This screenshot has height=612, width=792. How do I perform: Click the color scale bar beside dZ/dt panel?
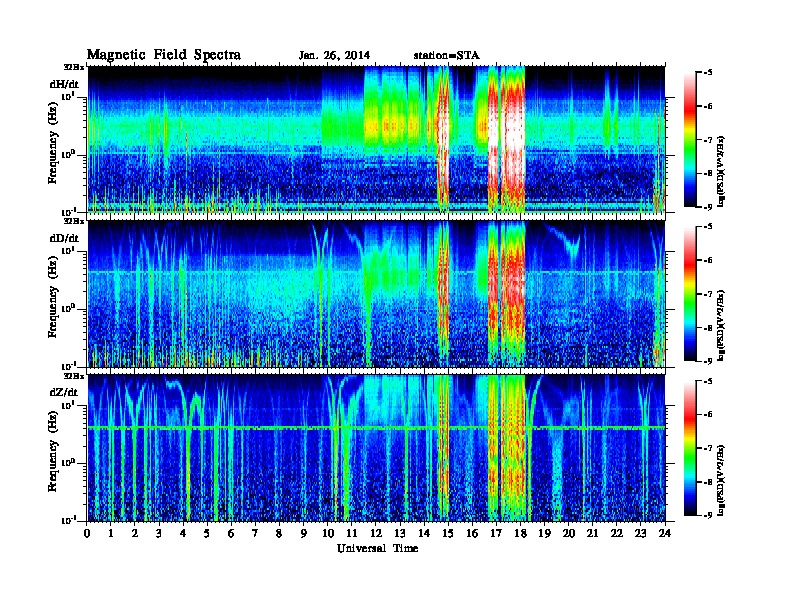690,448
